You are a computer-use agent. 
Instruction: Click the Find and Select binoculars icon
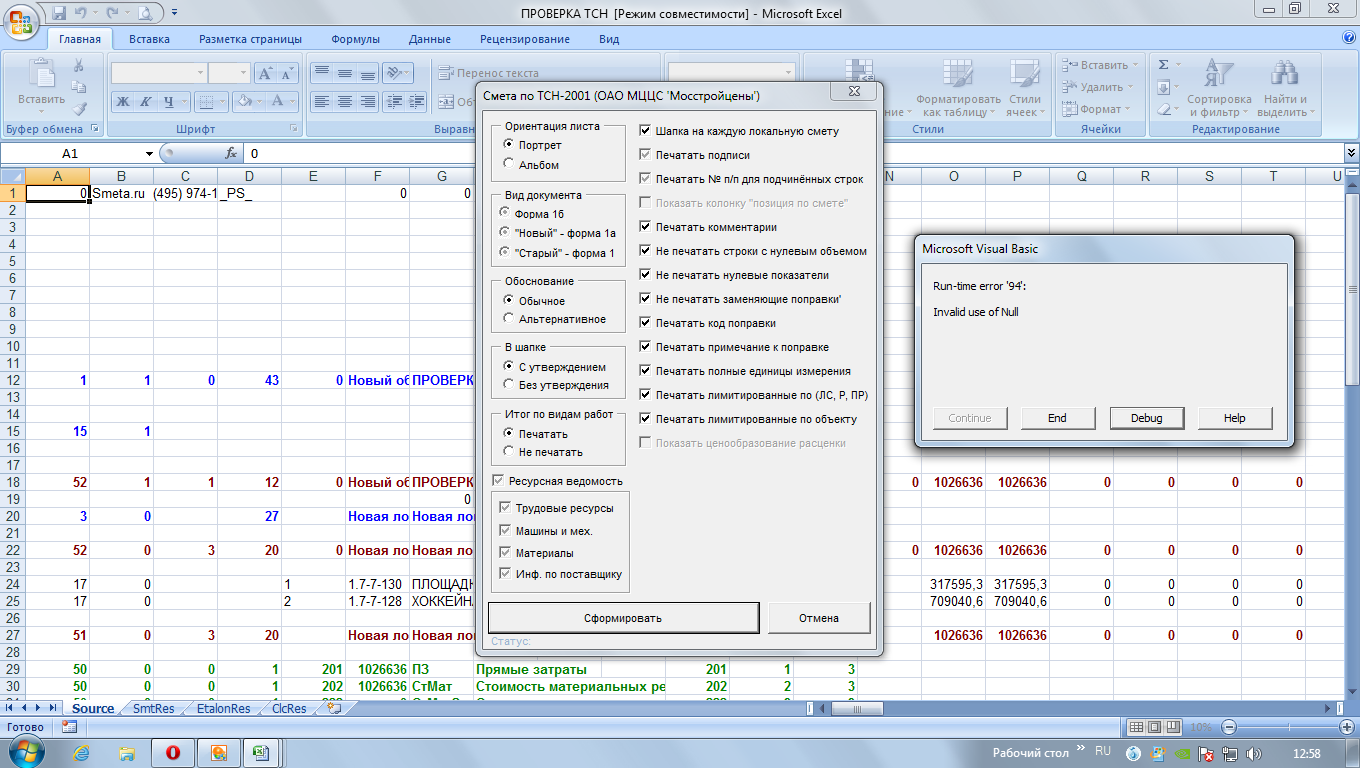click(1283, 74)
